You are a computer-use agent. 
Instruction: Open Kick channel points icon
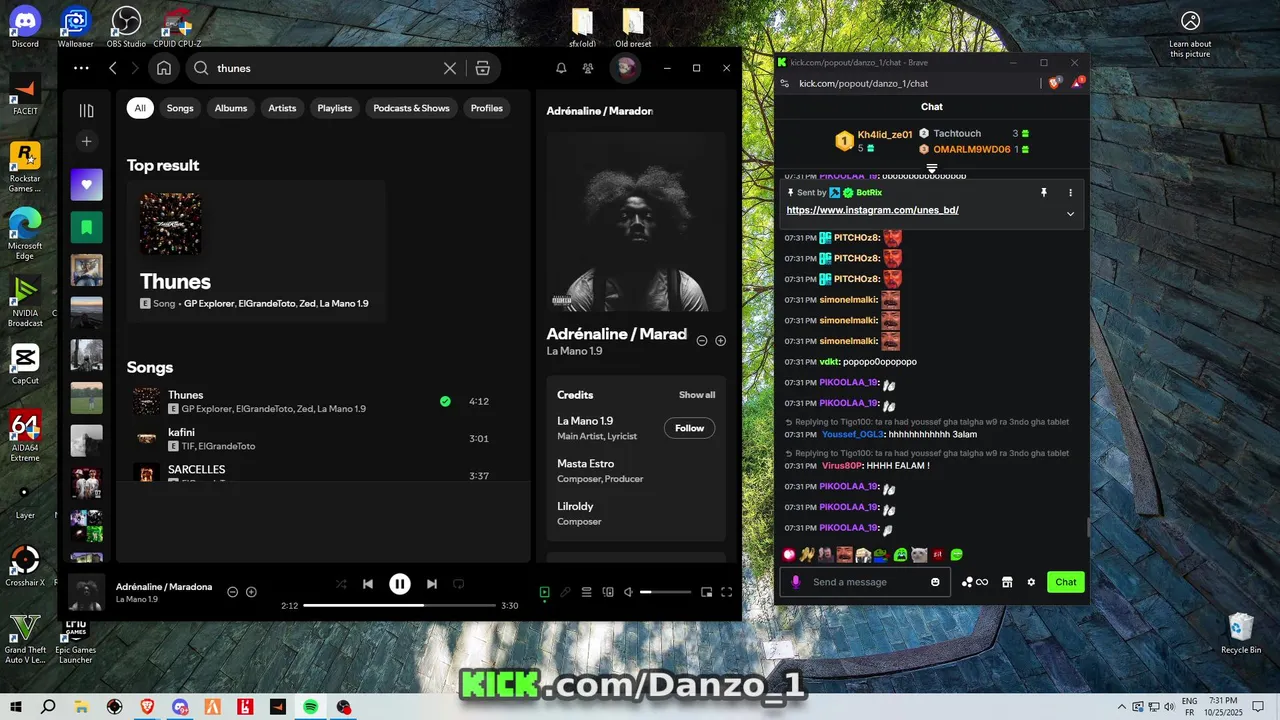coord(974,582)
